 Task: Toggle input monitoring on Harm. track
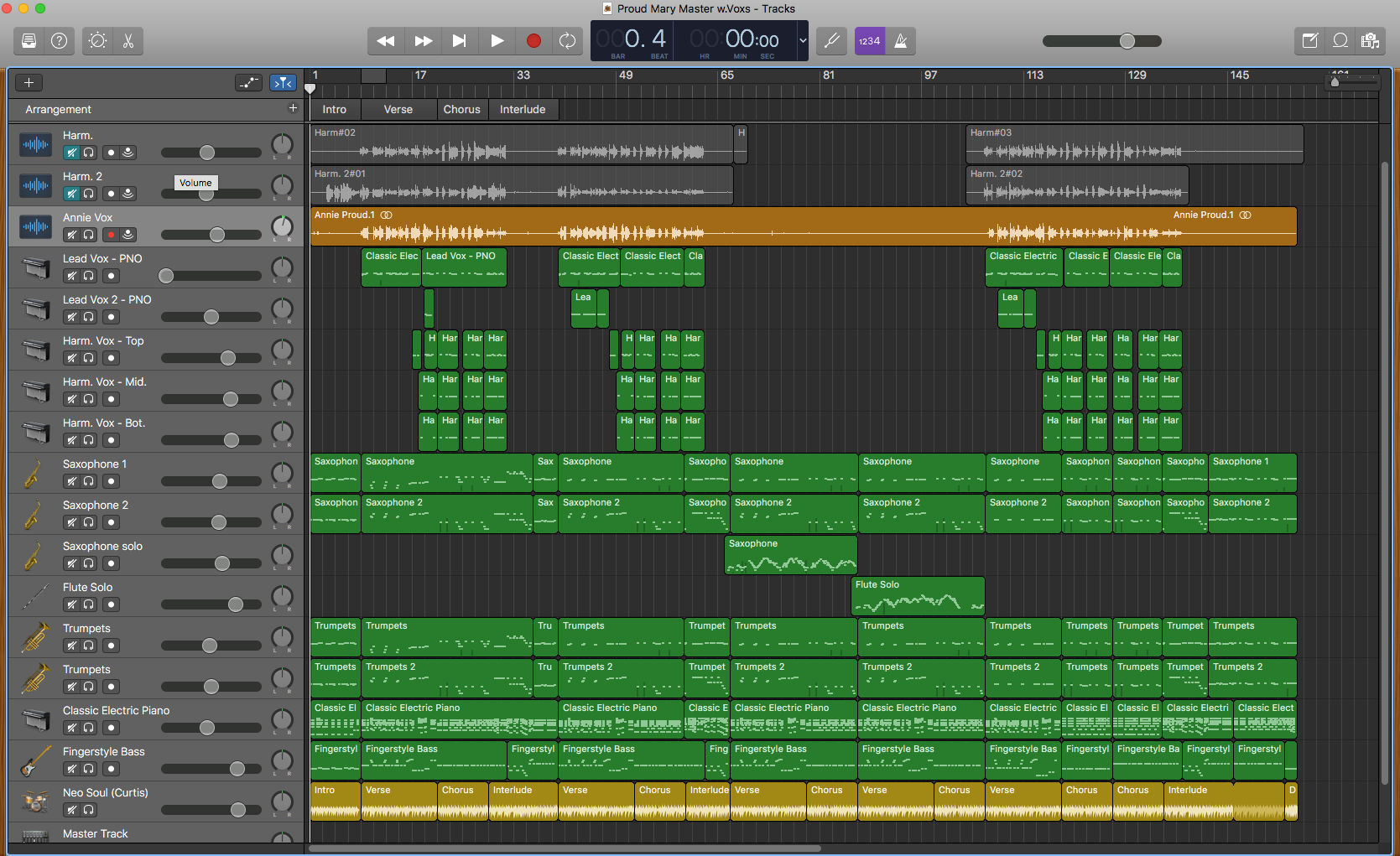(x=128, y=153)
